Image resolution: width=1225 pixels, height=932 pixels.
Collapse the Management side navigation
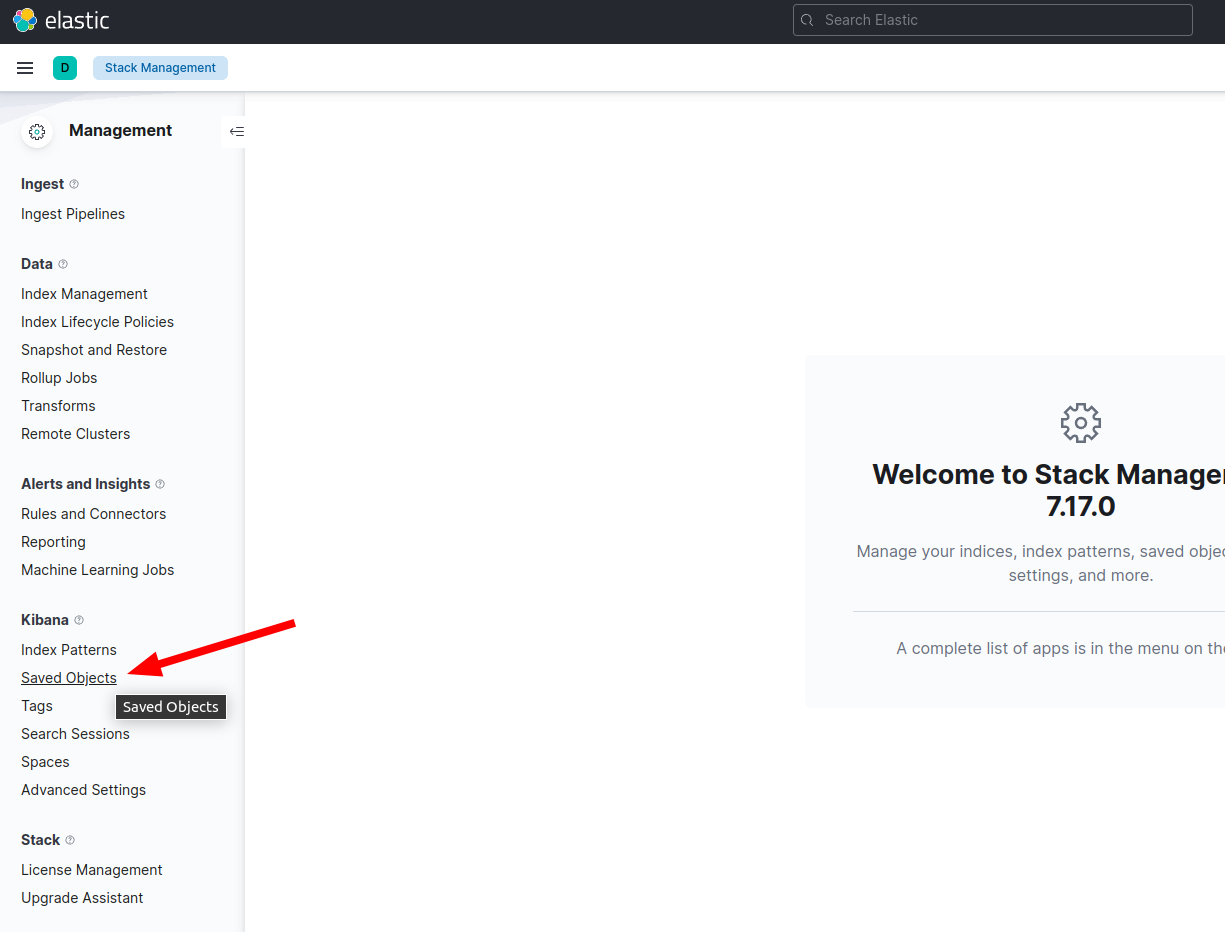coord(236,131)
